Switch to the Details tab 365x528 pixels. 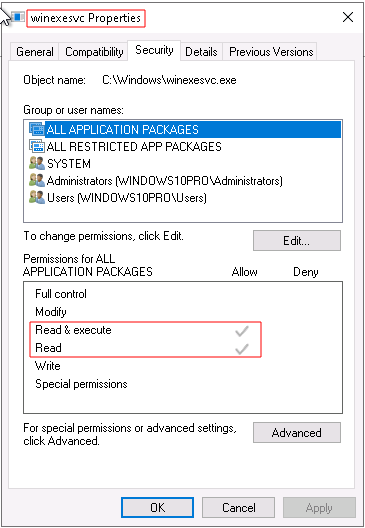pyautogui.click(x=201, y=52)
